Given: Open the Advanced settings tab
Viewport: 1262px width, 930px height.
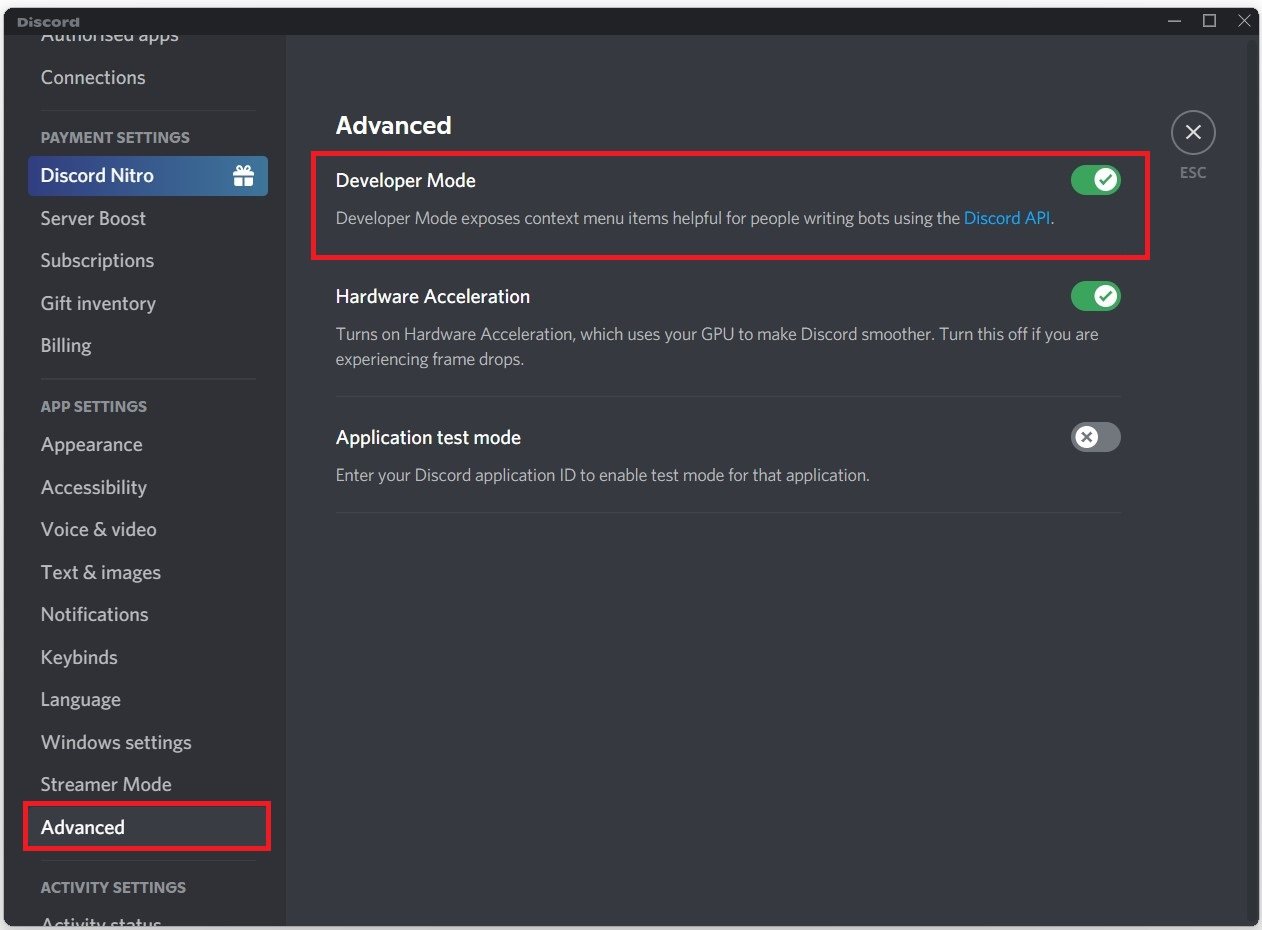Looking at the screenshot, I should tap(83, 827).
